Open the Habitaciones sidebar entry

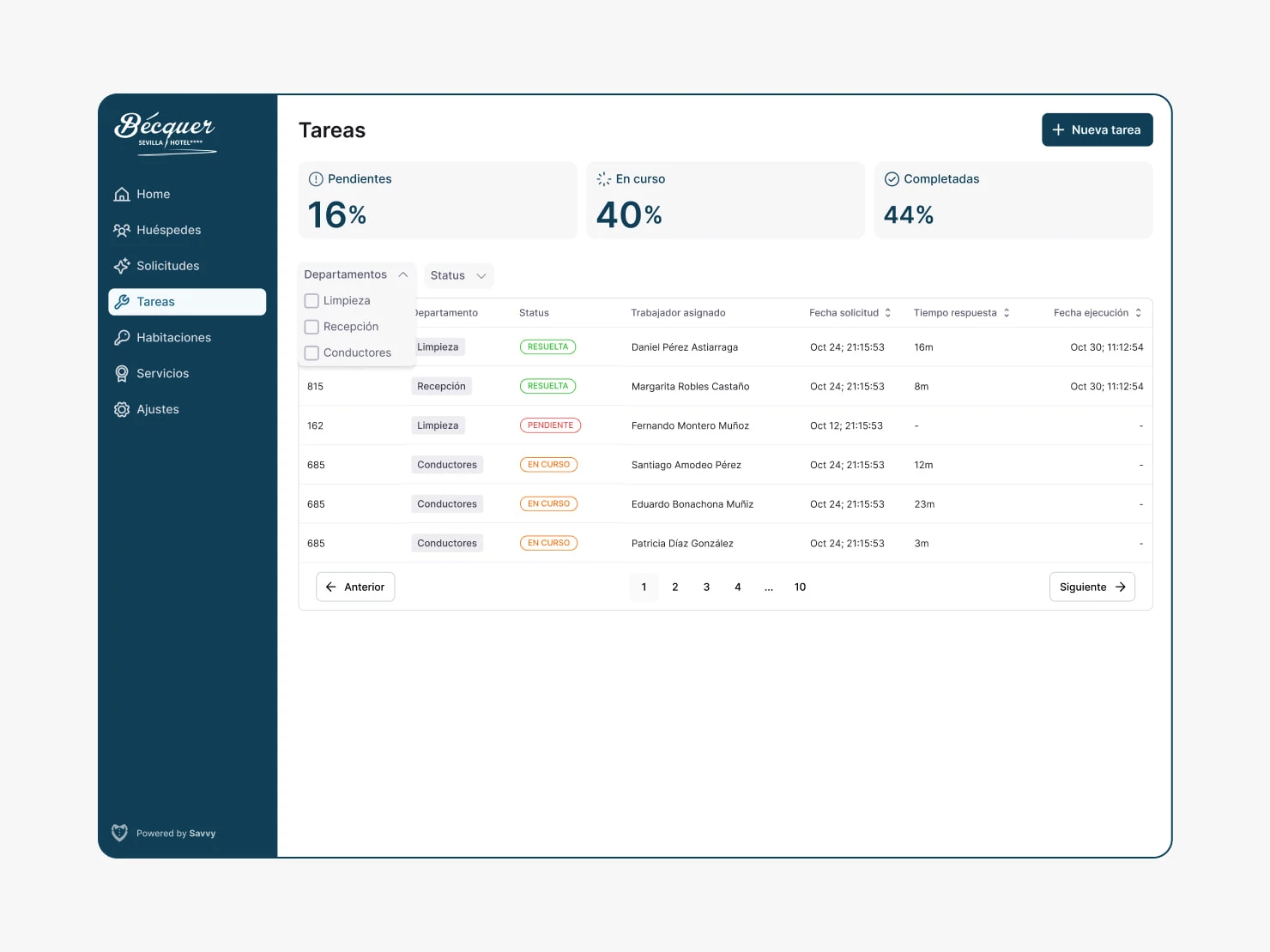[x=173, y=337]
